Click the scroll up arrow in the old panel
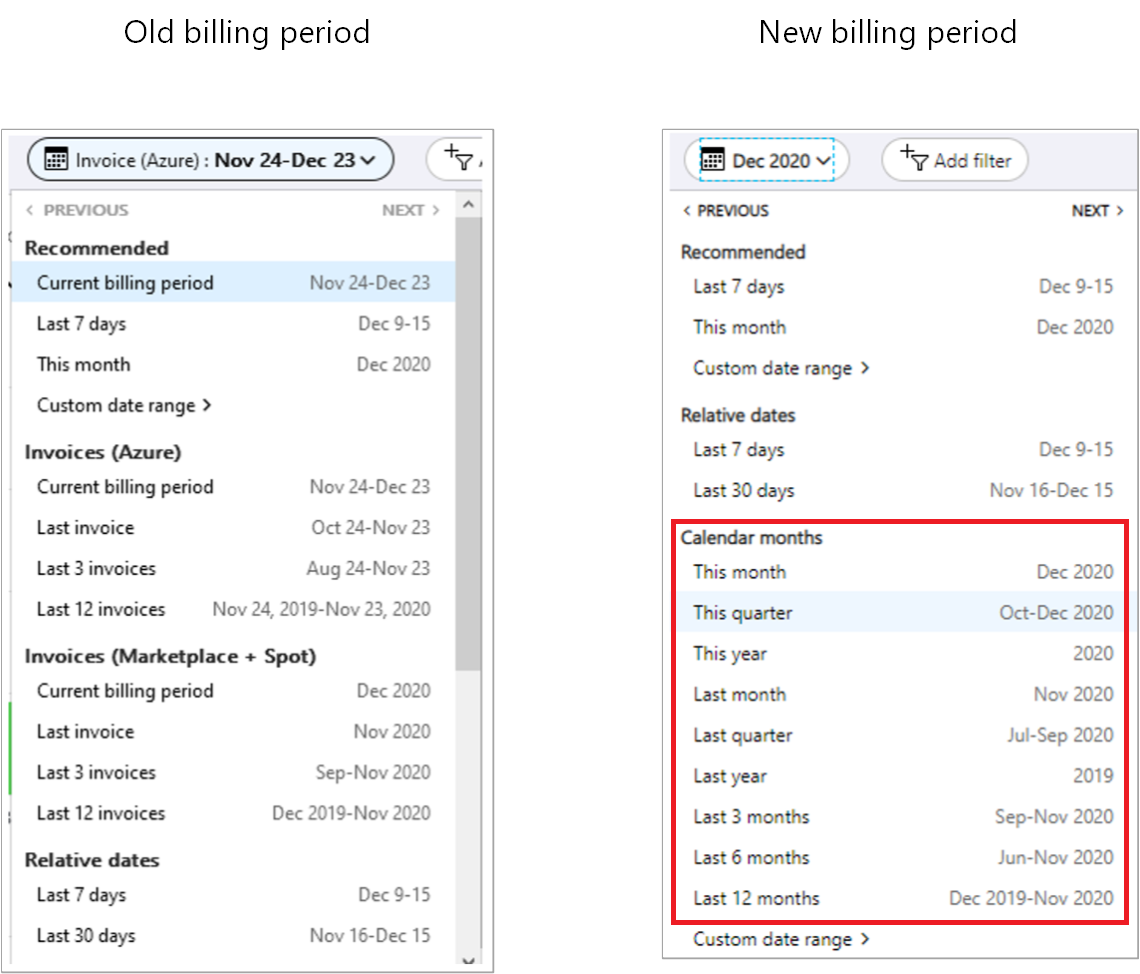1140x974 pixels. pos(468,205)
